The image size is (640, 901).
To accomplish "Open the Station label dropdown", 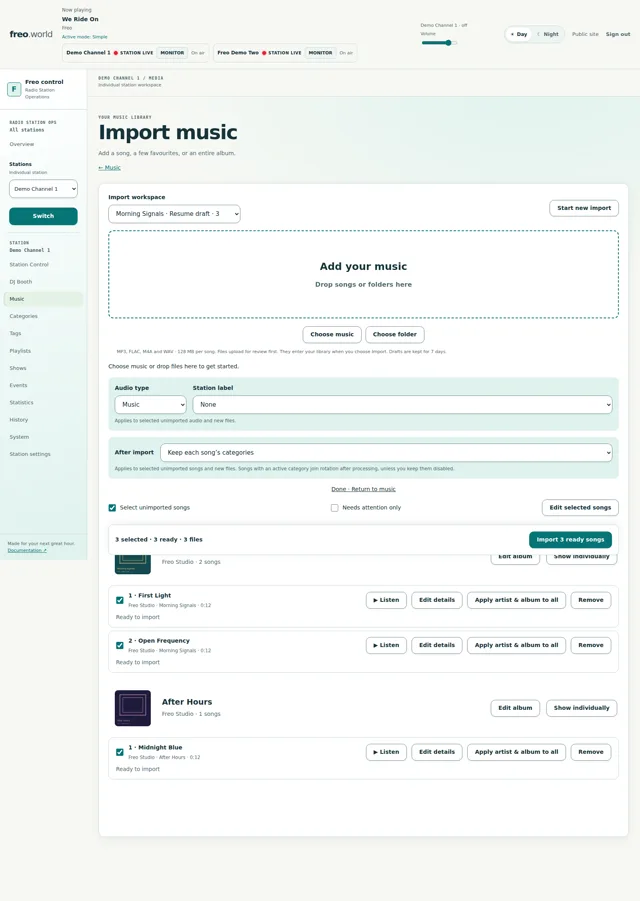I will pos(402,405).
